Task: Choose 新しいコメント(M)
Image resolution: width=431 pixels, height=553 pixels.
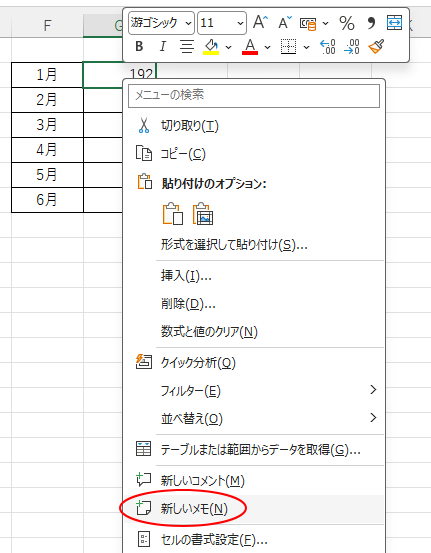Action: 254,480
